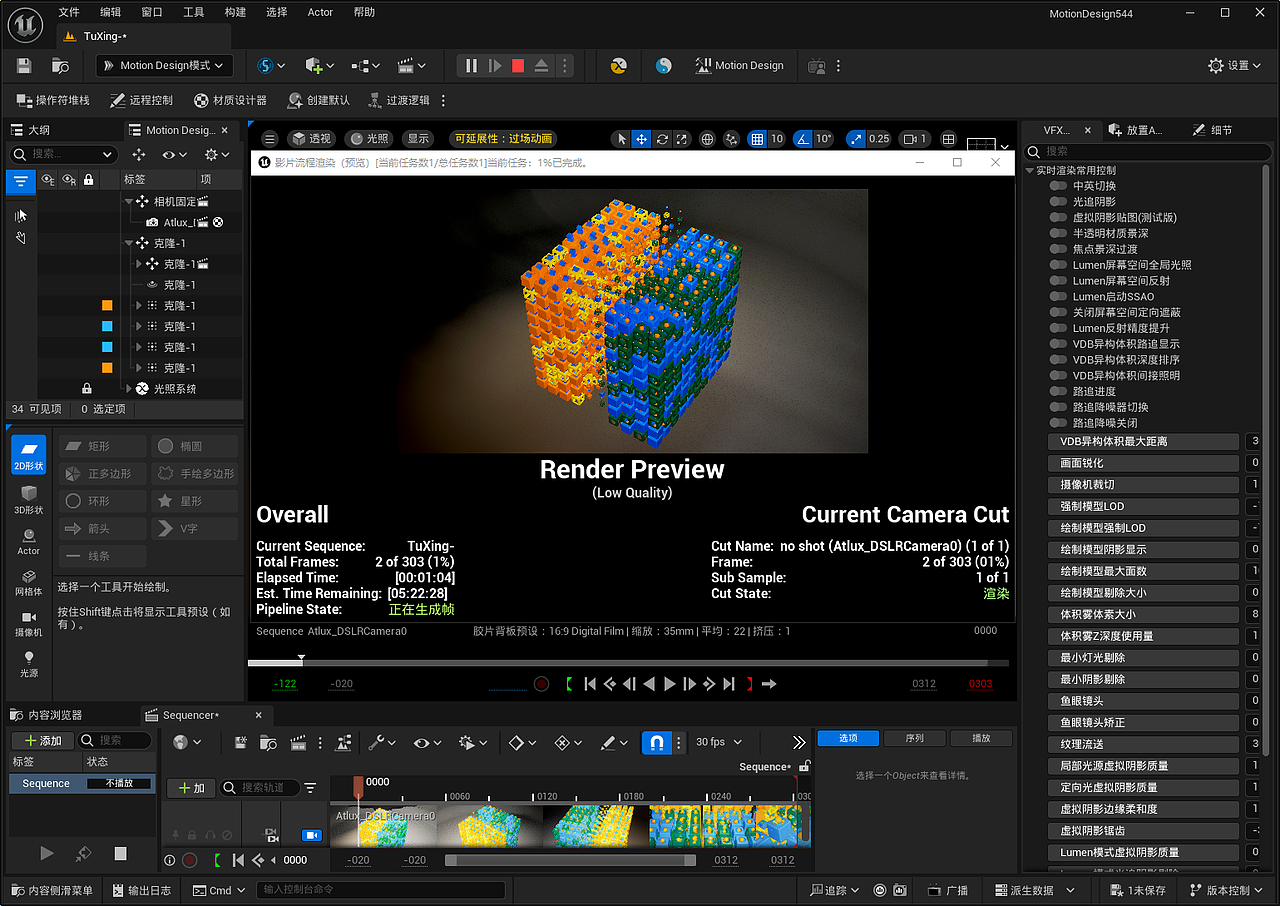Open the viewport hamburger options menu
1280x906 pixels.
coord(269,139)
